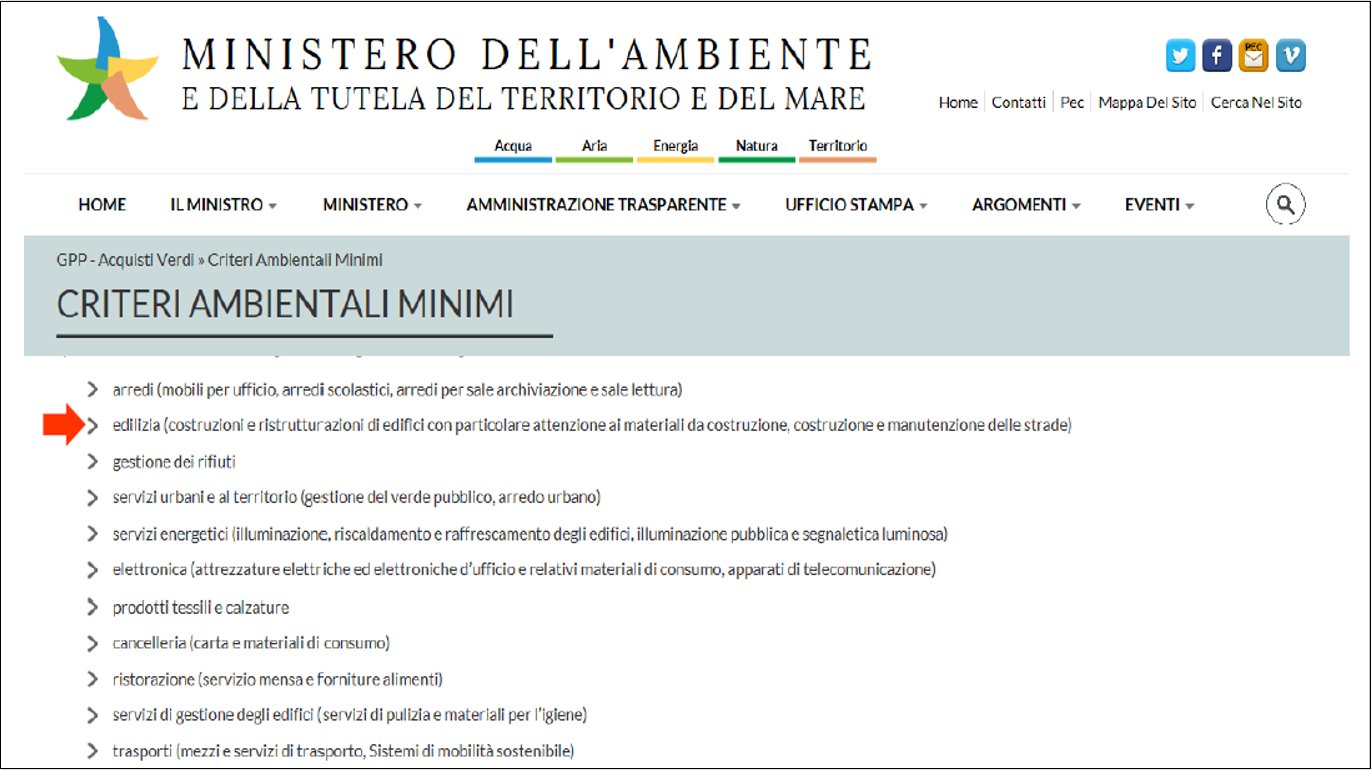
Task: Click the colorful star ministry logo
Action: pyautogui.click(x=107, y=68)
